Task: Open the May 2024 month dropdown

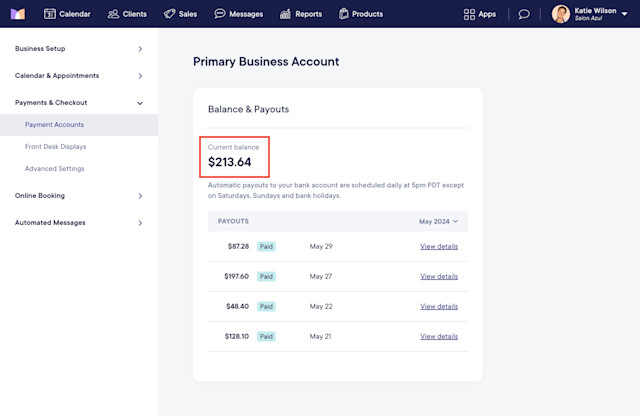Action: (x=439, y=221)
